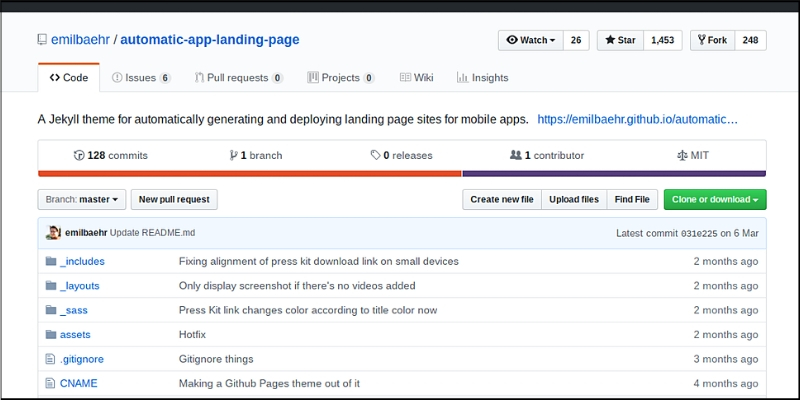Click the repository book icon beside emilbaehr
The image size is (800, 400).
42,40
